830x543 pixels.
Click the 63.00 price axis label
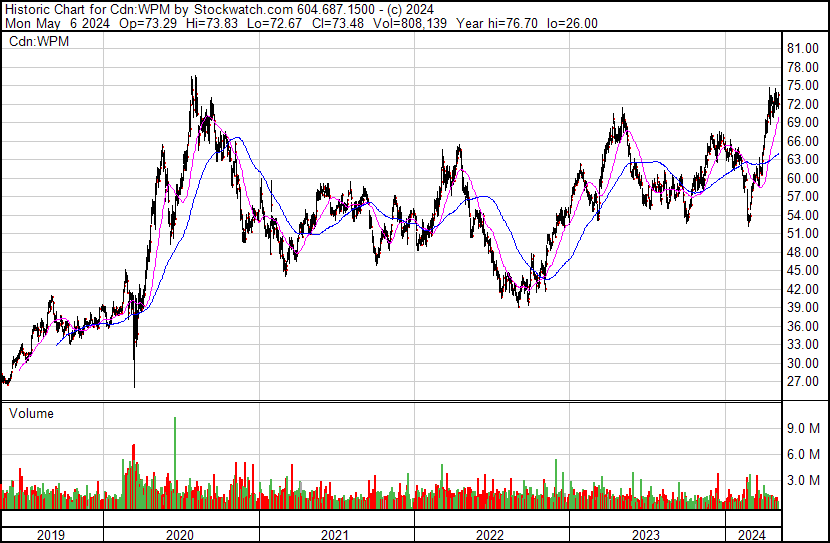803,159
